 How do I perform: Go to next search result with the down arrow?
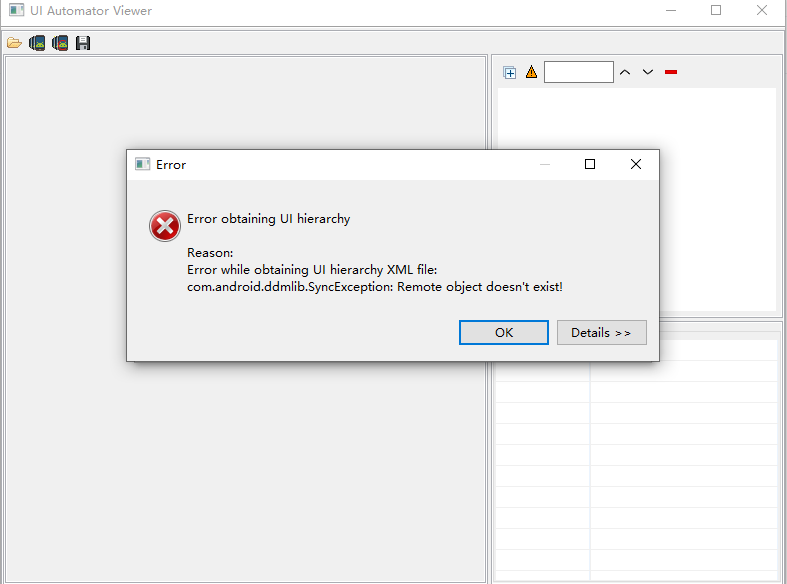pyautogui.click(x=648, y=72)
